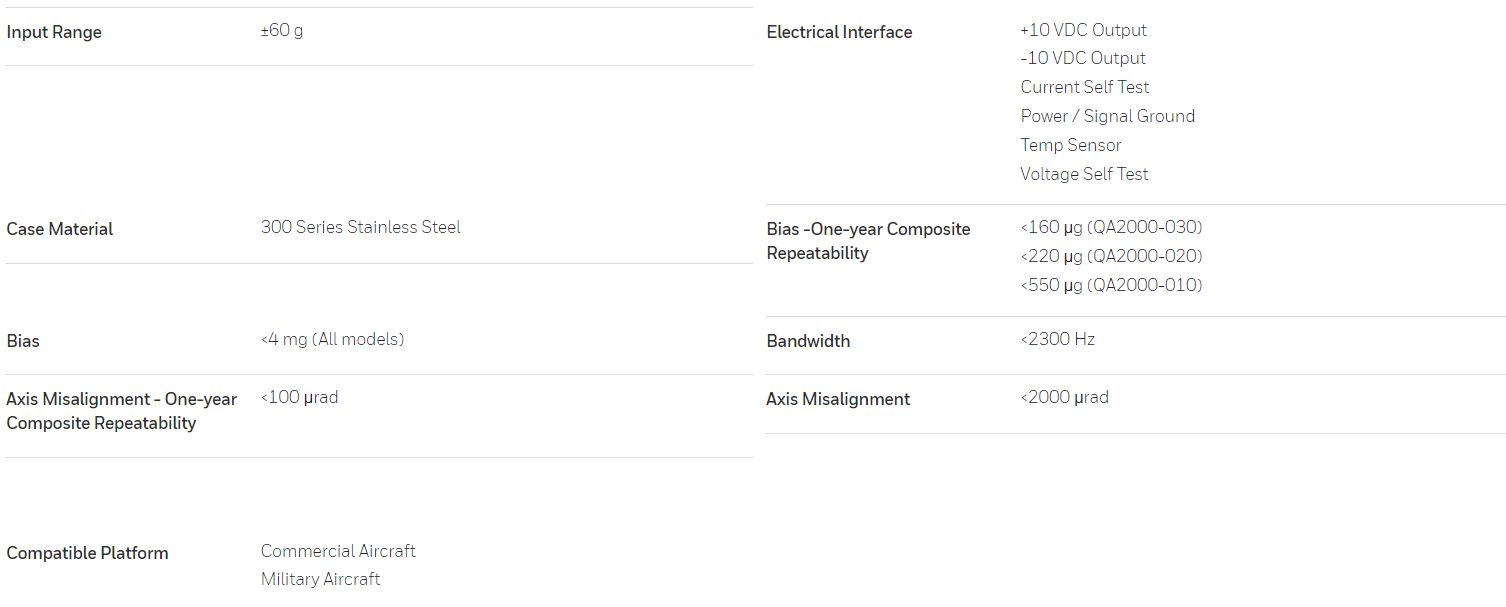
Task: Select the <160 µg (QA2000-030) value
Action: (1112, 227)
